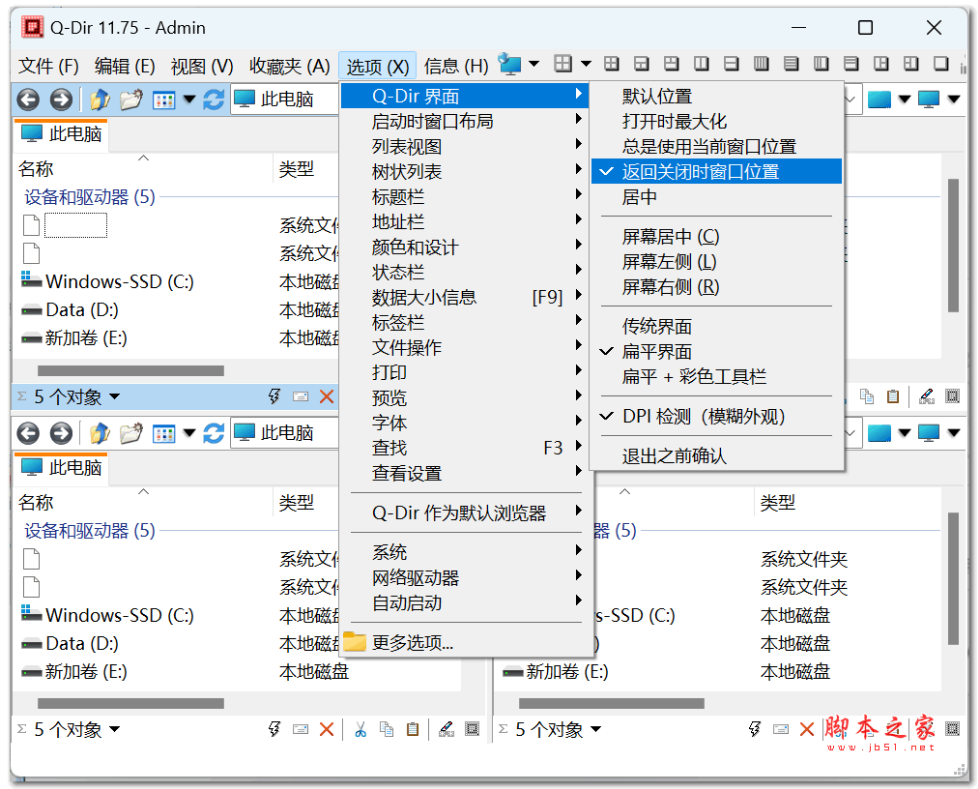Open the 文件 (F) menu
The image size is (978, 789).
49,65
